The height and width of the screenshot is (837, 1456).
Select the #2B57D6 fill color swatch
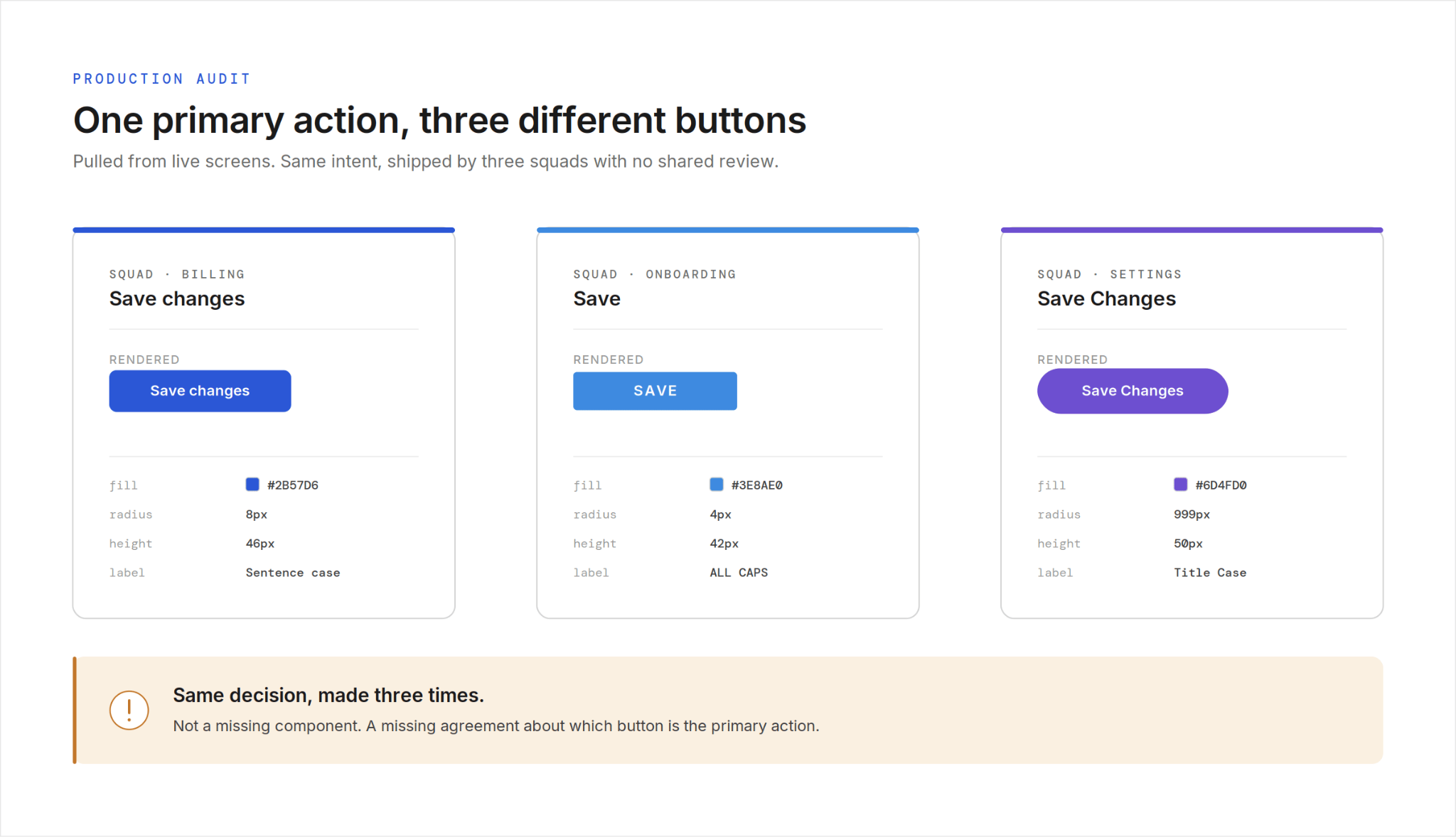click(252, 485)
